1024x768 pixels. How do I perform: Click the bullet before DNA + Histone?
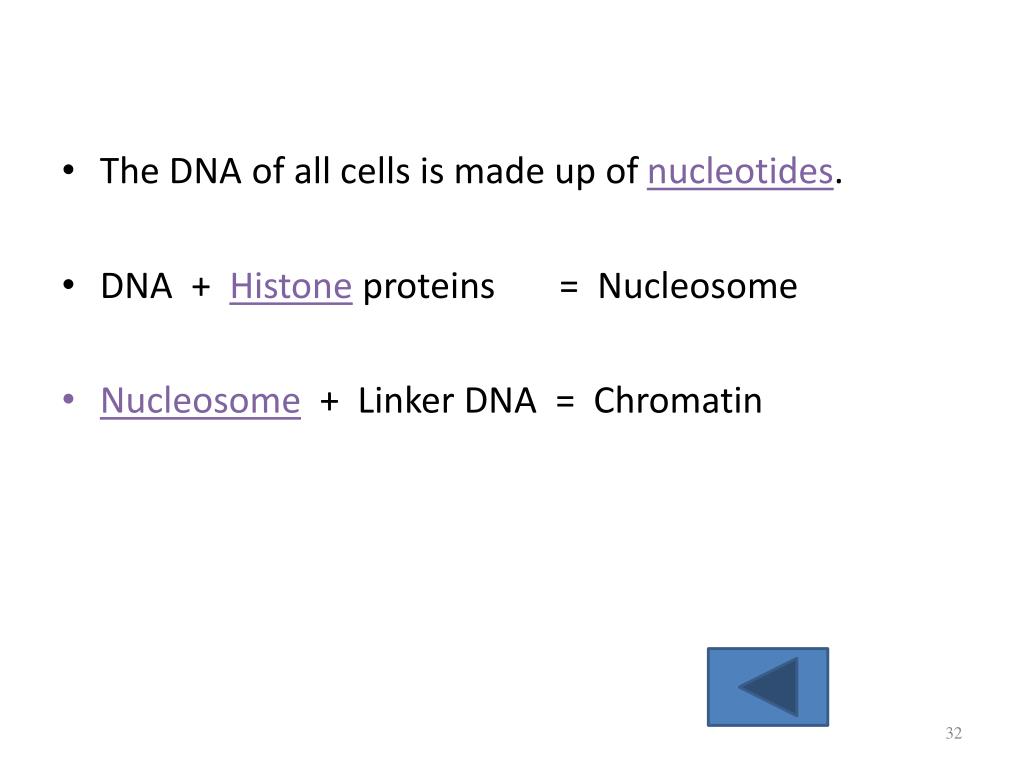click(69, 285)
